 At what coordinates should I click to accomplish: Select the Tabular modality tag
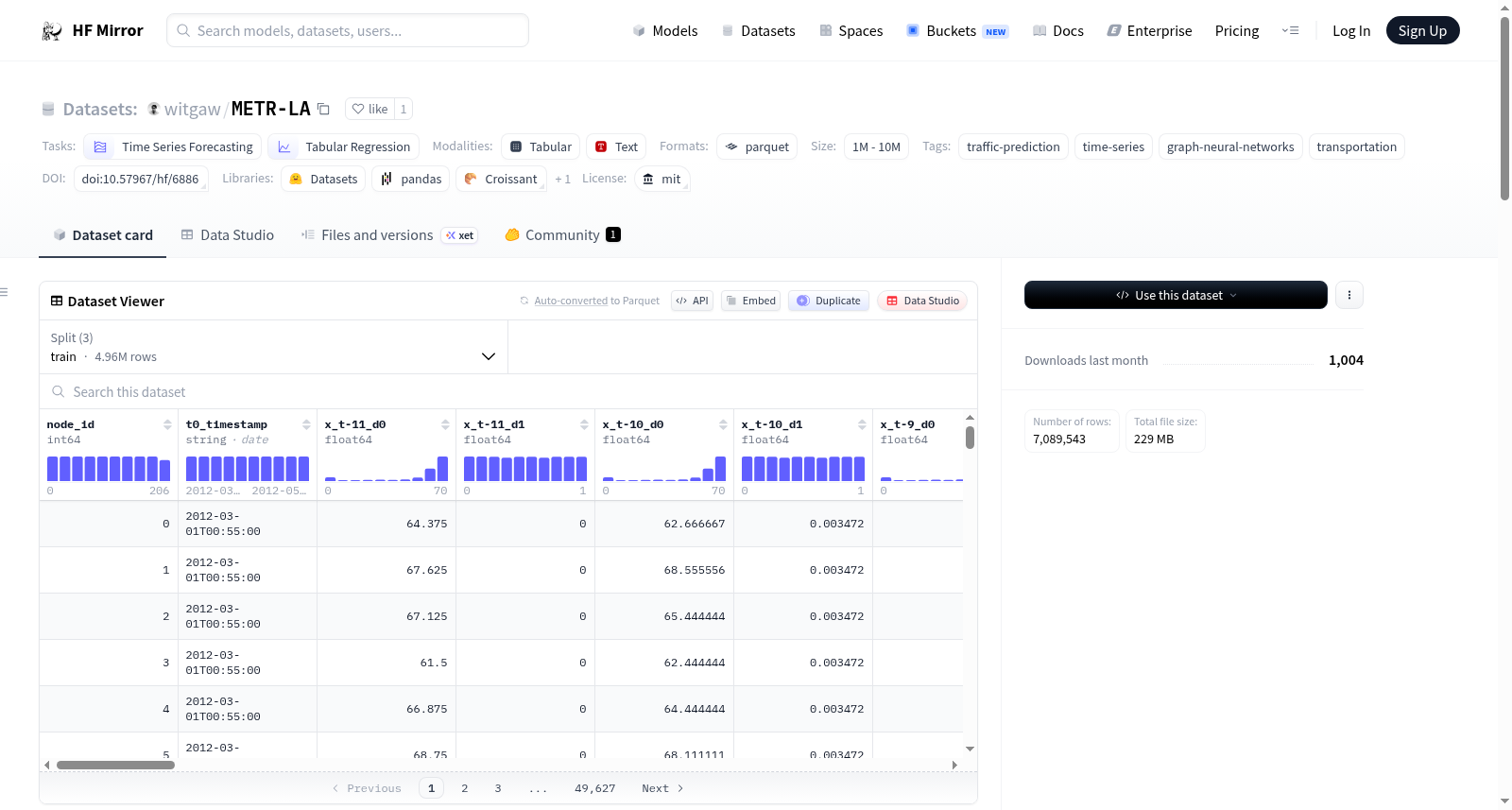pyautogui.click(x=541, y=146)
